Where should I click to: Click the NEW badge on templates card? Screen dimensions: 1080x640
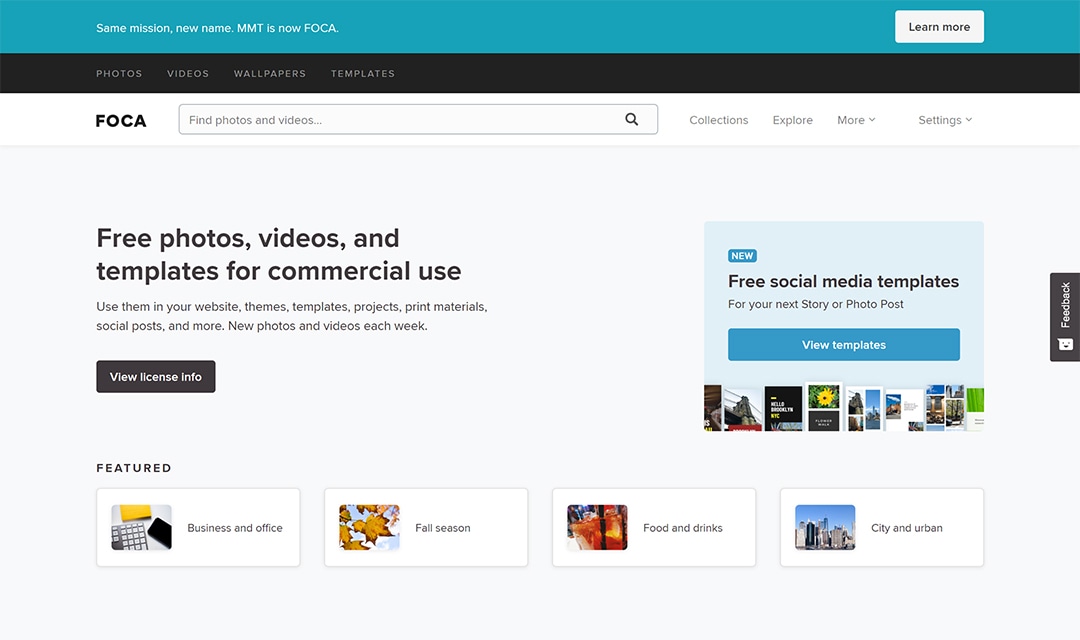[742, 256]
